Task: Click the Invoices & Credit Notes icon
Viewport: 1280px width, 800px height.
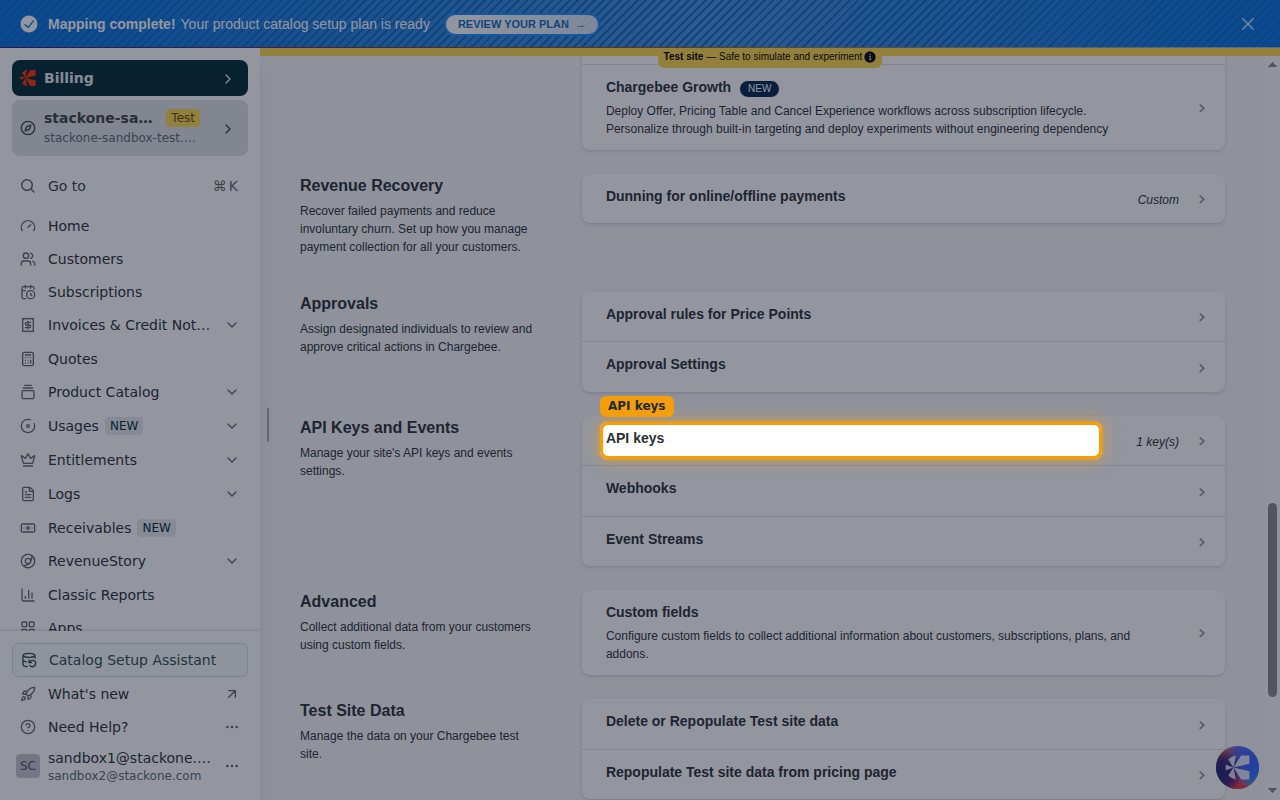Action: 28,325
